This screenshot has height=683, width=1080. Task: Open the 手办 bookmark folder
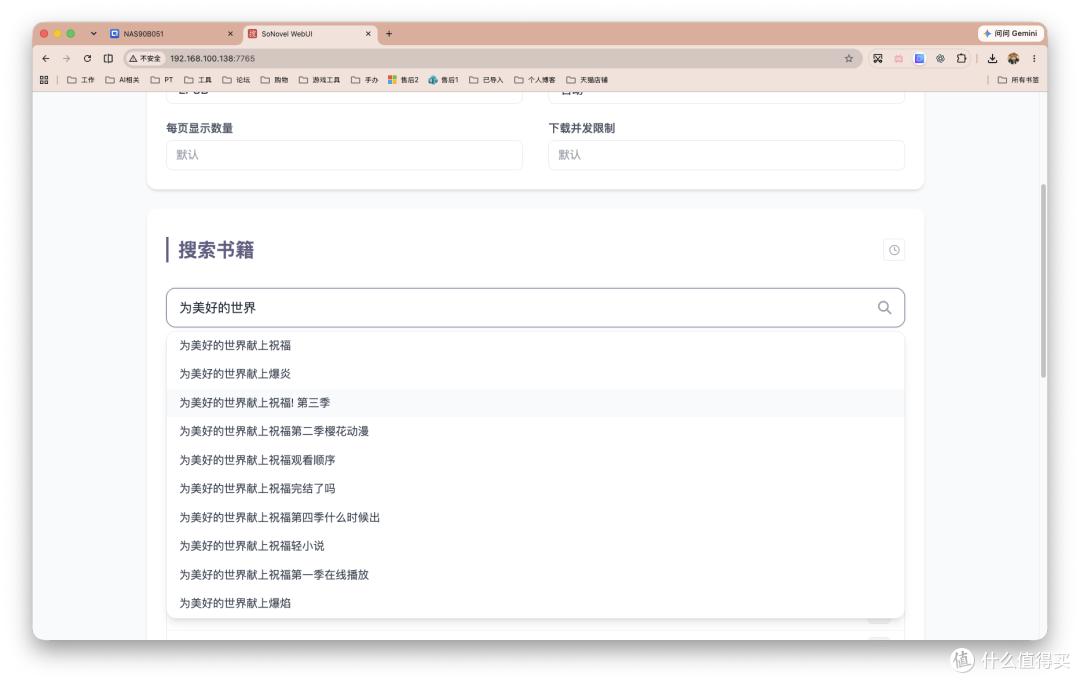click(365, 80)
